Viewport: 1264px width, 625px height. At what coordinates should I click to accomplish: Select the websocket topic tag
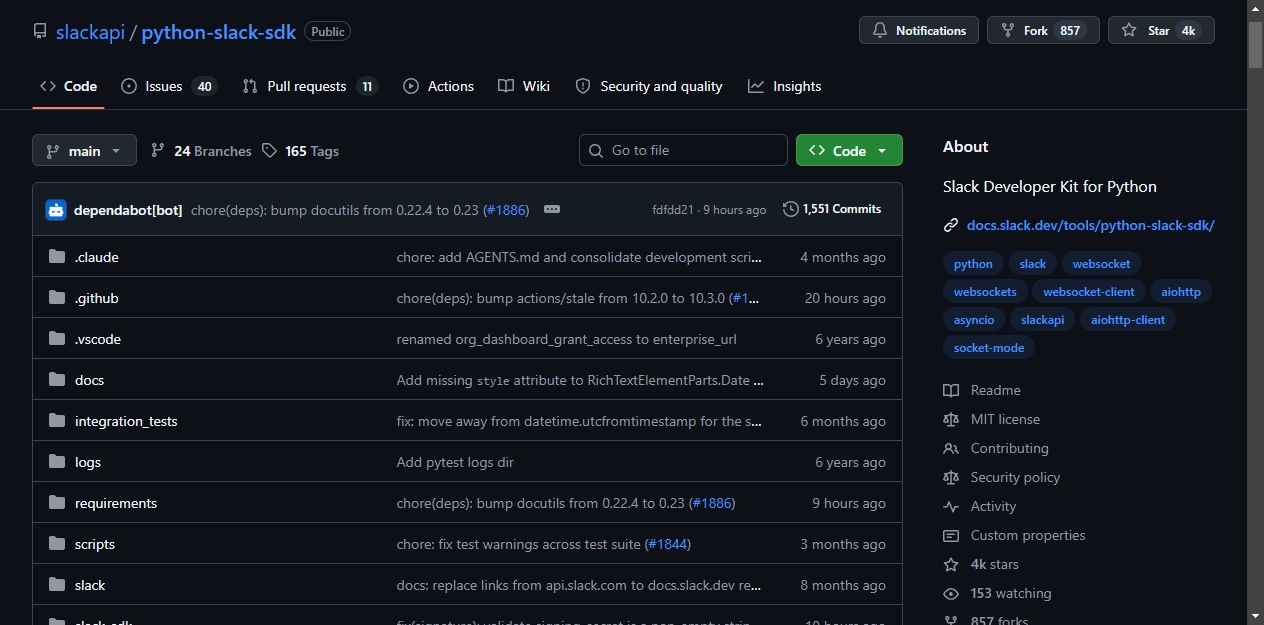point(1101,264)
